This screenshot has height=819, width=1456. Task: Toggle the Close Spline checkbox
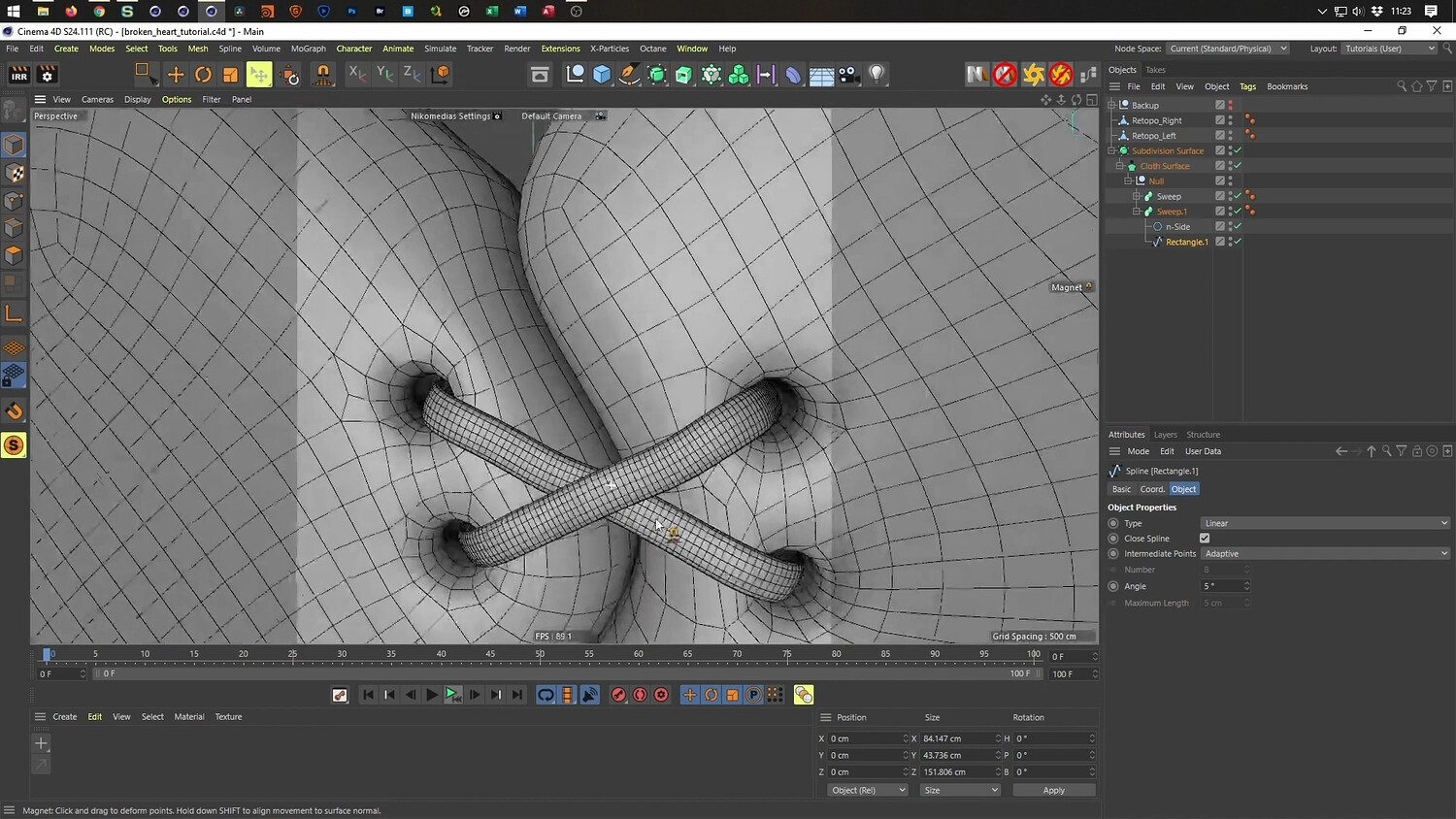[1205, 539]
